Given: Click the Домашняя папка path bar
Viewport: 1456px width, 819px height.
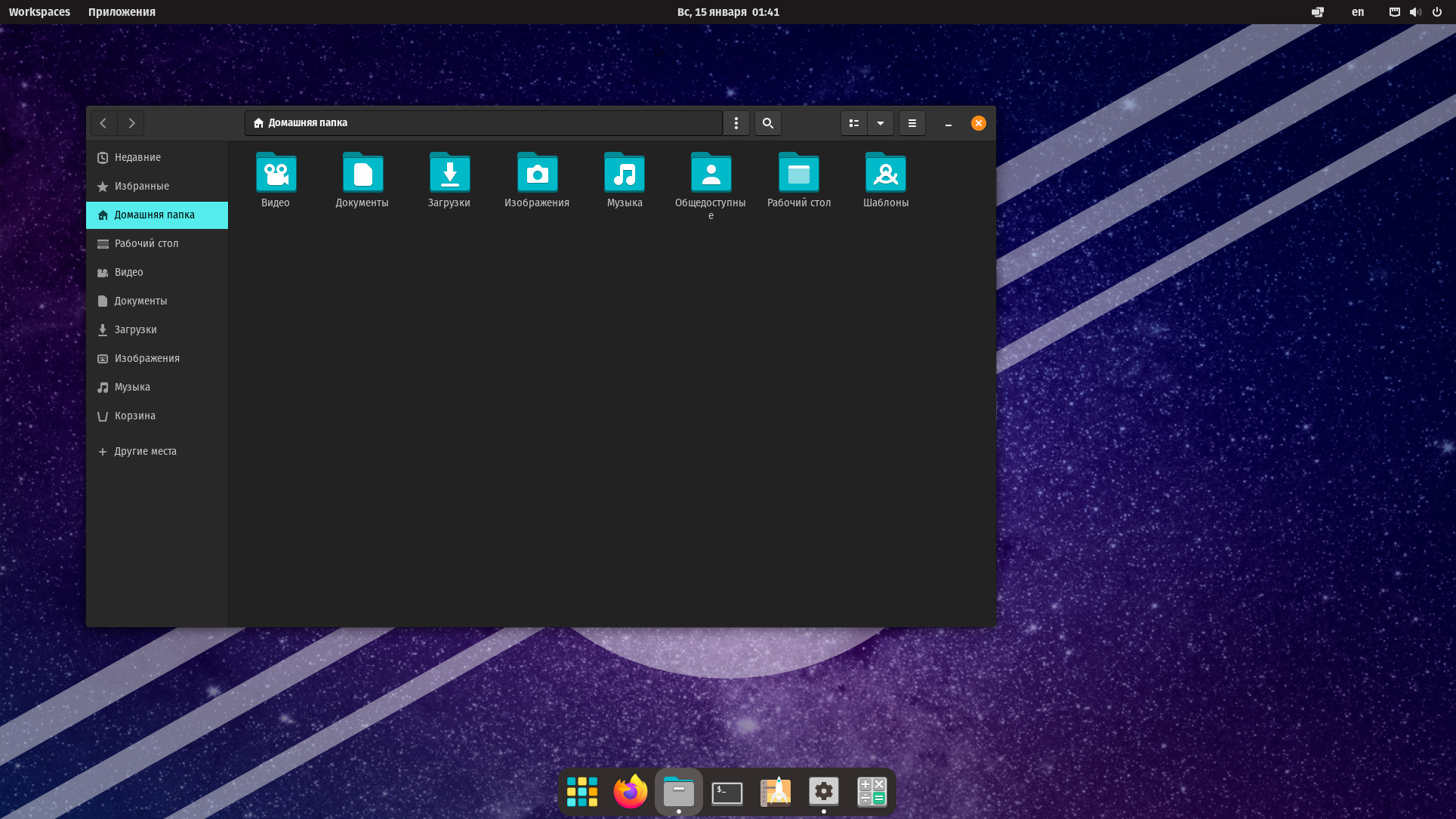Looking at the screenshot, I should [x=483, y=123].
